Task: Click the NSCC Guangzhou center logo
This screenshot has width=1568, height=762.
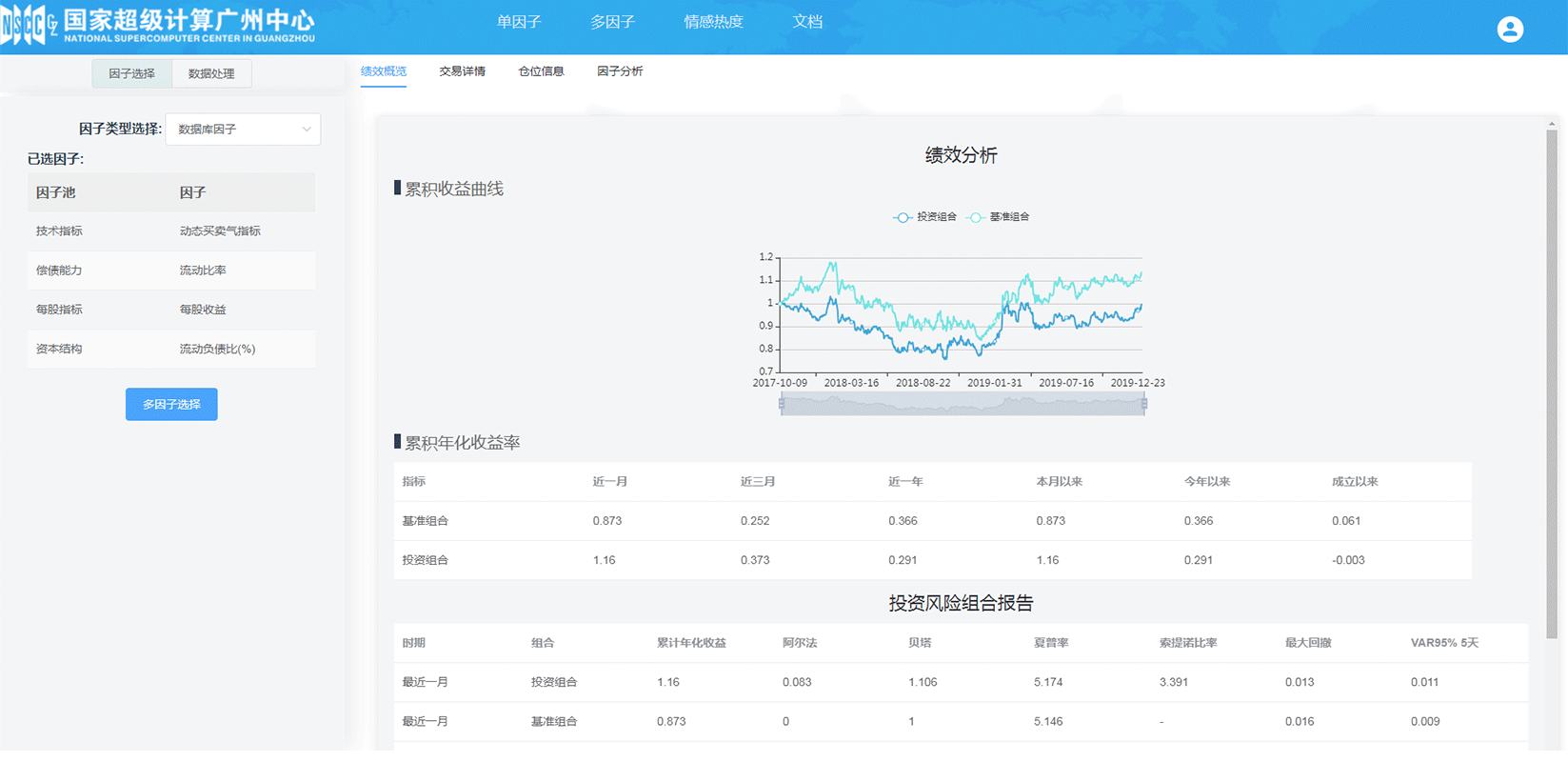Action: (158, 25)
